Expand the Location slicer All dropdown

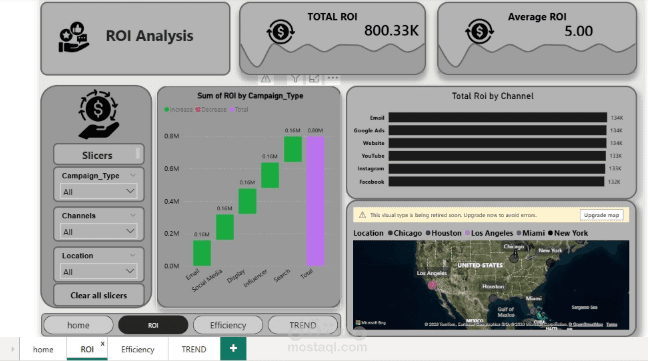pos(99,272)
